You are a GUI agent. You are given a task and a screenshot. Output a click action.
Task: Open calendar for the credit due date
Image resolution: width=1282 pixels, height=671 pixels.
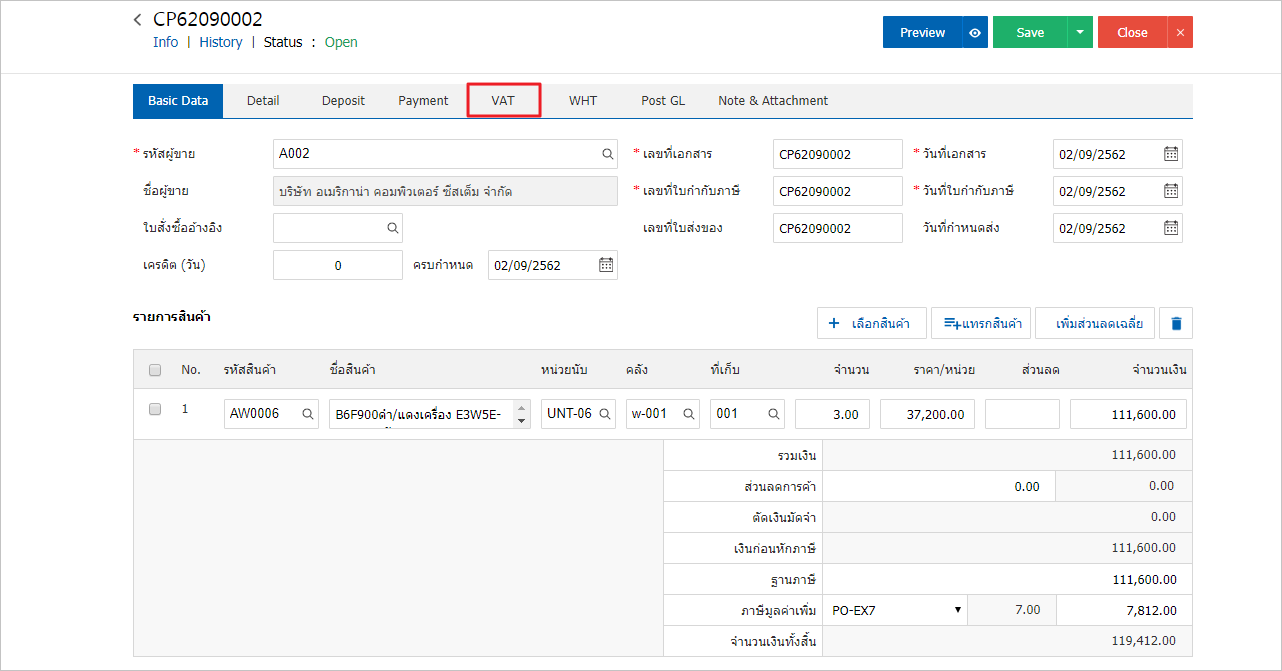tap(606, 265)
